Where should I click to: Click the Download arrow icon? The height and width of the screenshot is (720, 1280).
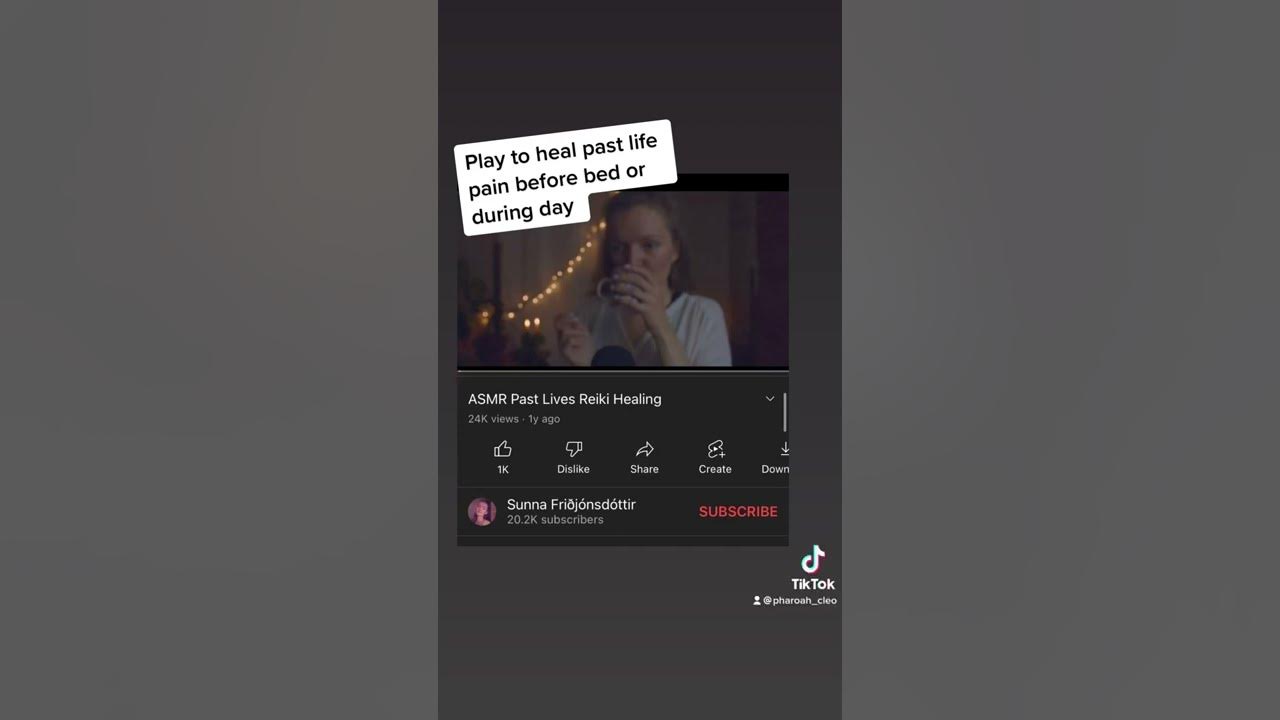click(x=785, y=449)
